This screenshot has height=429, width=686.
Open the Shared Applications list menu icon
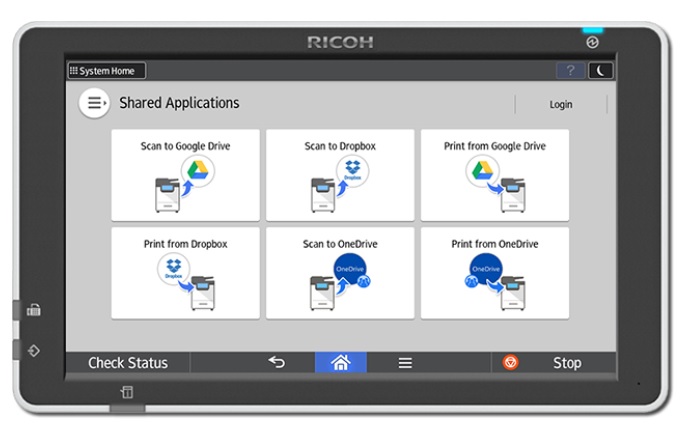point(94,103)
